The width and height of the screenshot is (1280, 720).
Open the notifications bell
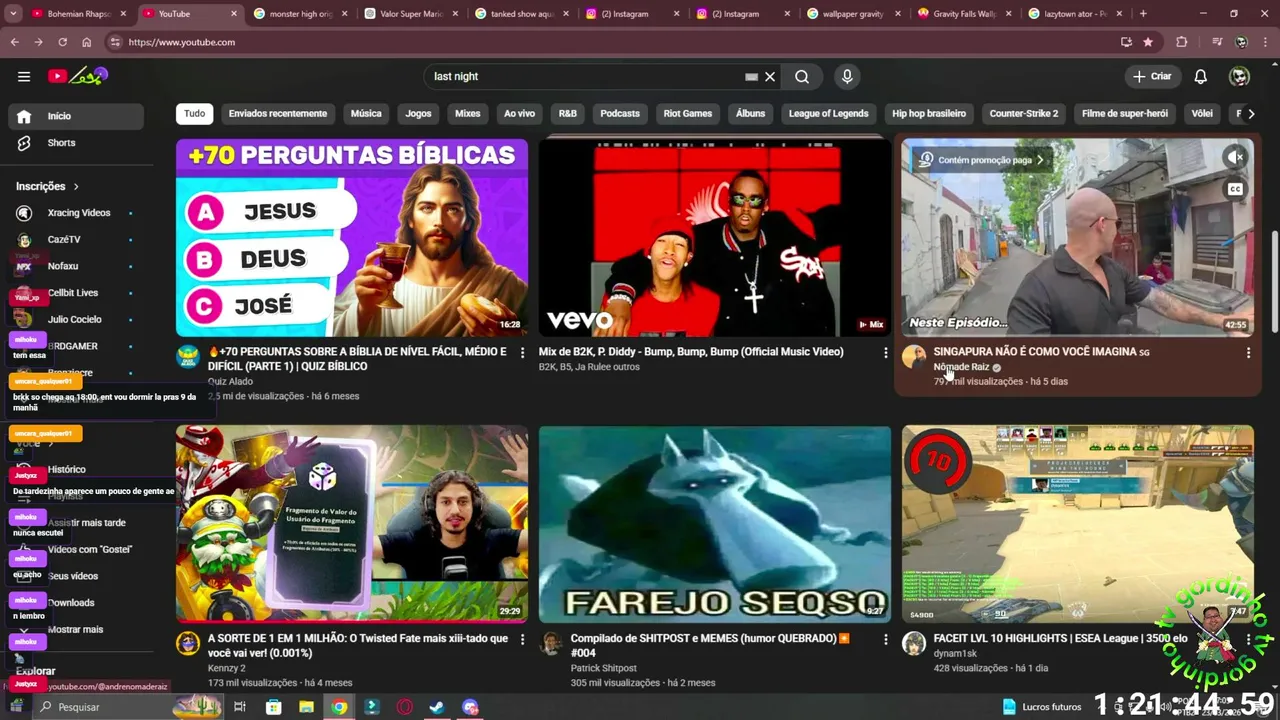[1201, 76]
